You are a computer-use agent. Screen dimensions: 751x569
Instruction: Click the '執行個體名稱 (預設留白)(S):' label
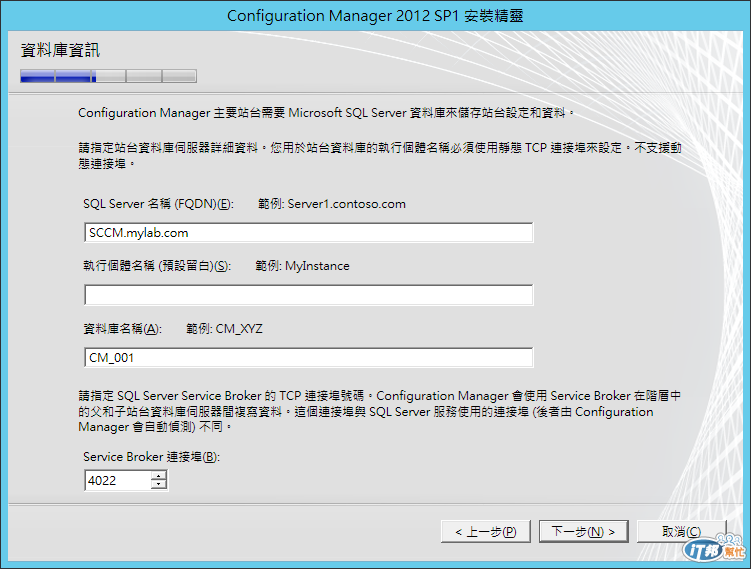point(157,266)
